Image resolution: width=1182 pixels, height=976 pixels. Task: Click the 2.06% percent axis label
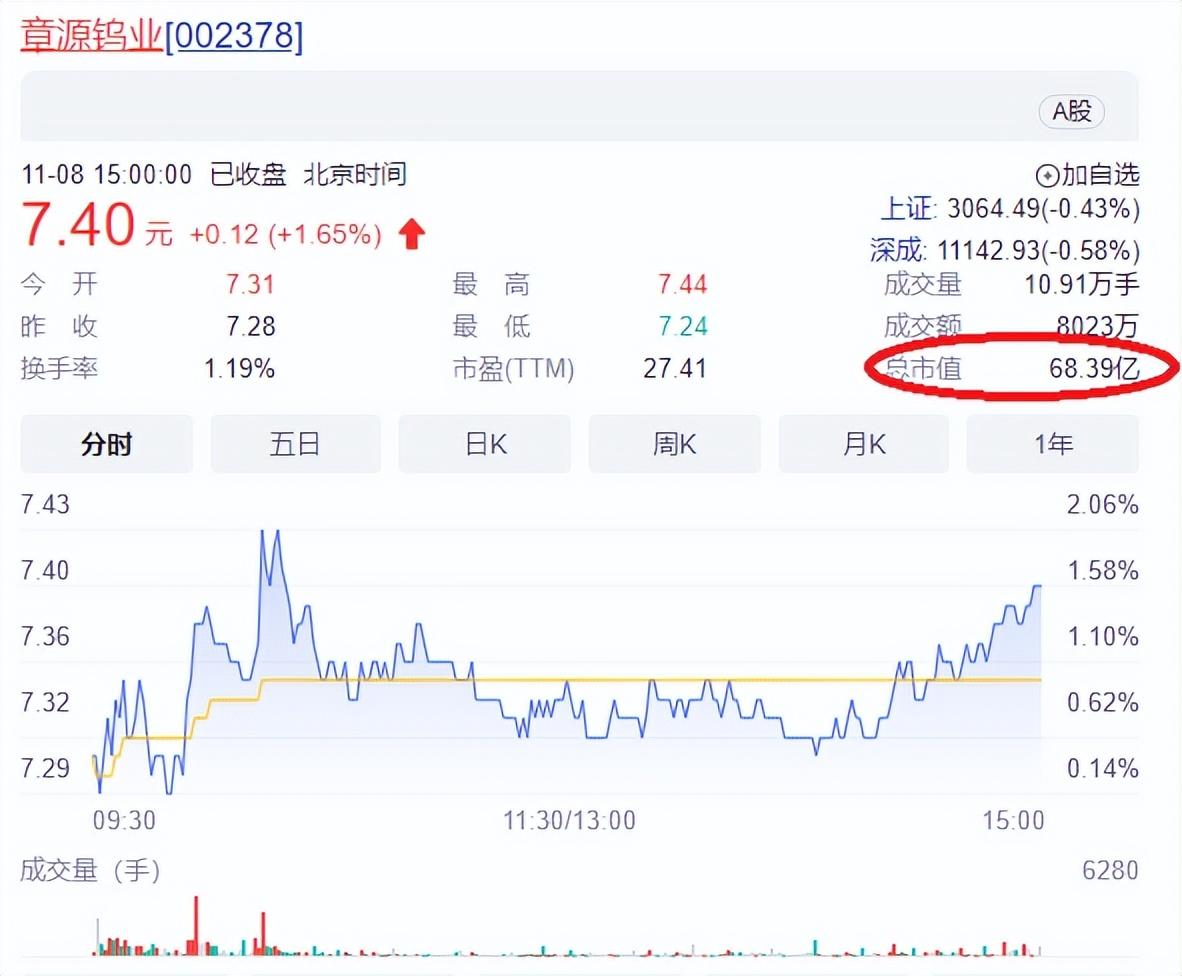(1102, 504)
